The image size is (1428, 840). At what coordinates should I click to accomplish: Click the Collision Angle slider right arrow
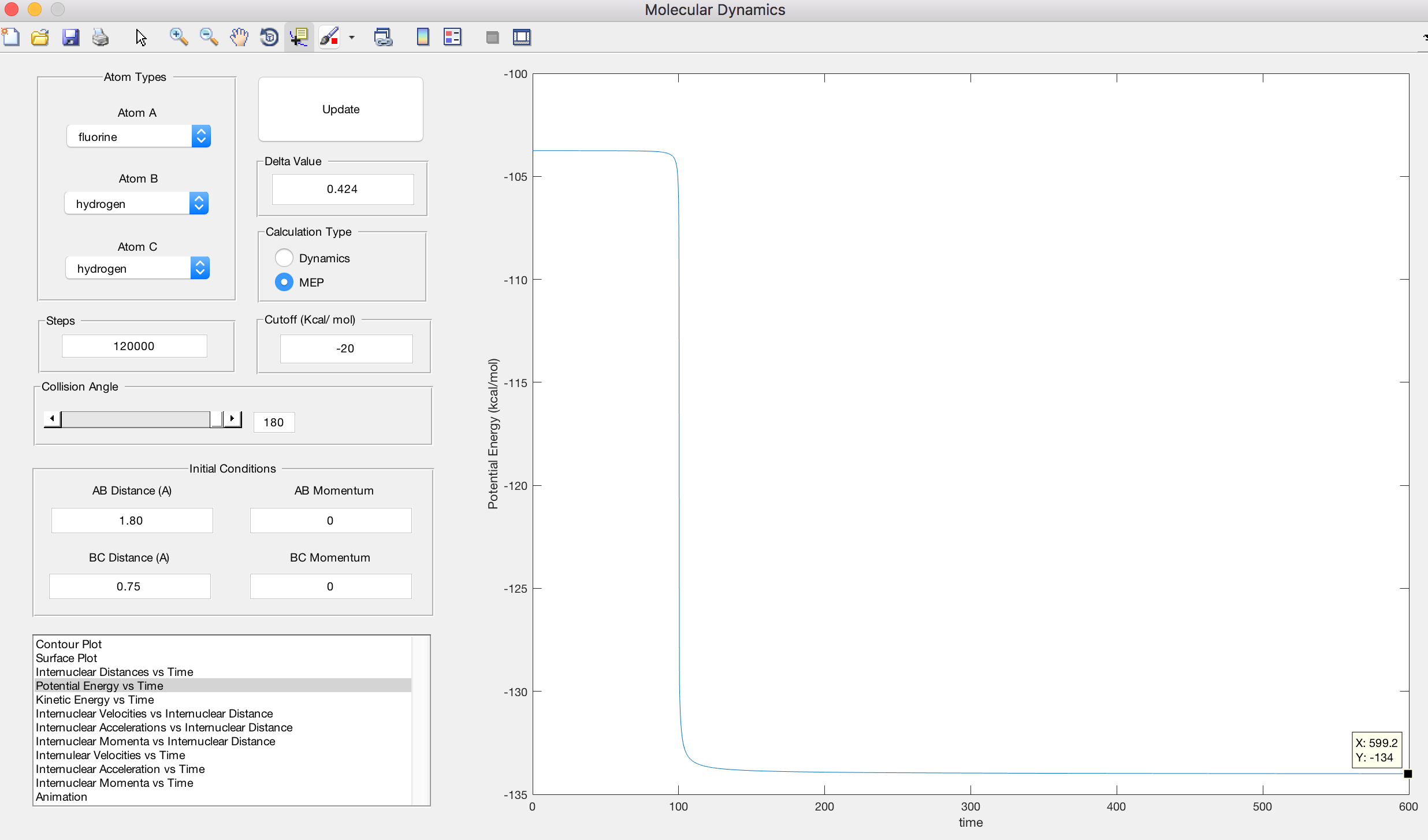coord(232,418)
